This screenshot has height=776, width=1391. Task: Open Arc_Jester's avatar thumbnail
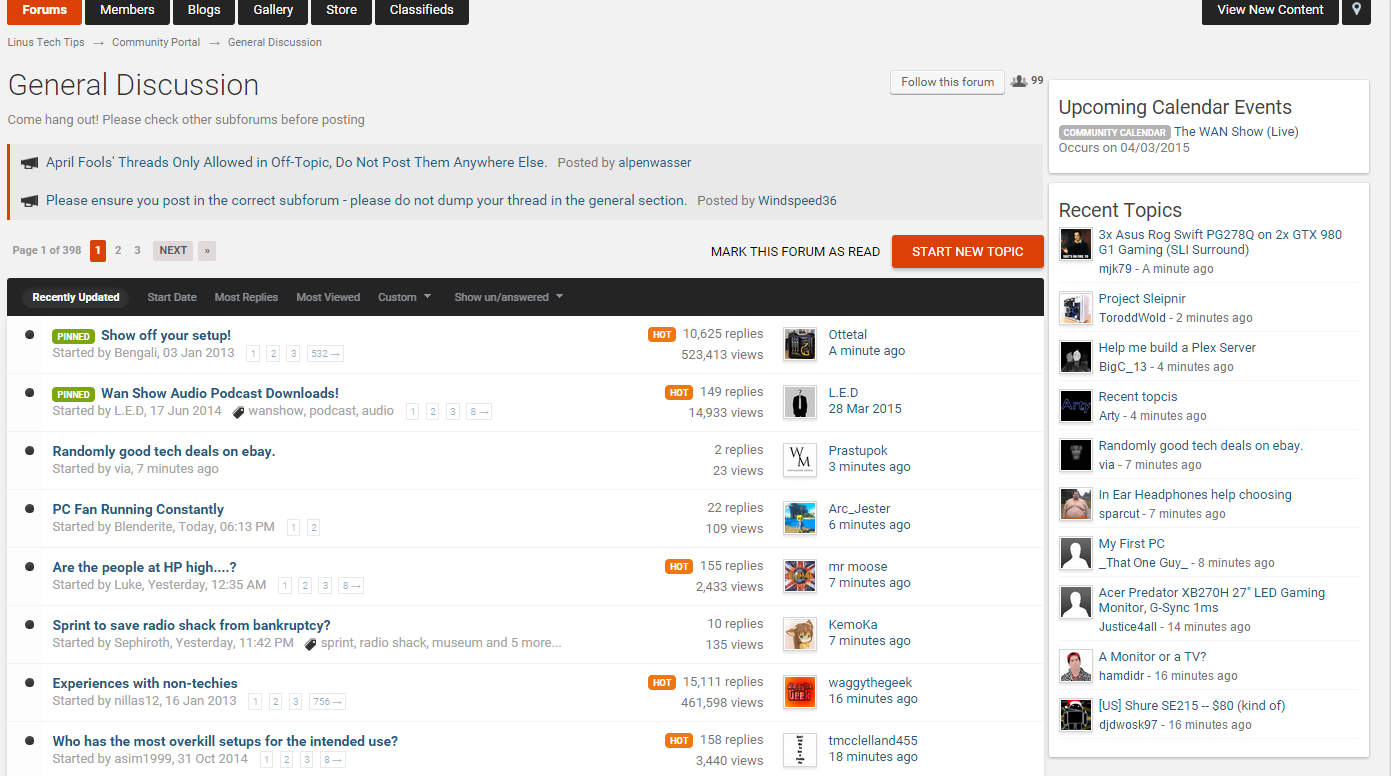pyautogui.click(x=800, y=518)
